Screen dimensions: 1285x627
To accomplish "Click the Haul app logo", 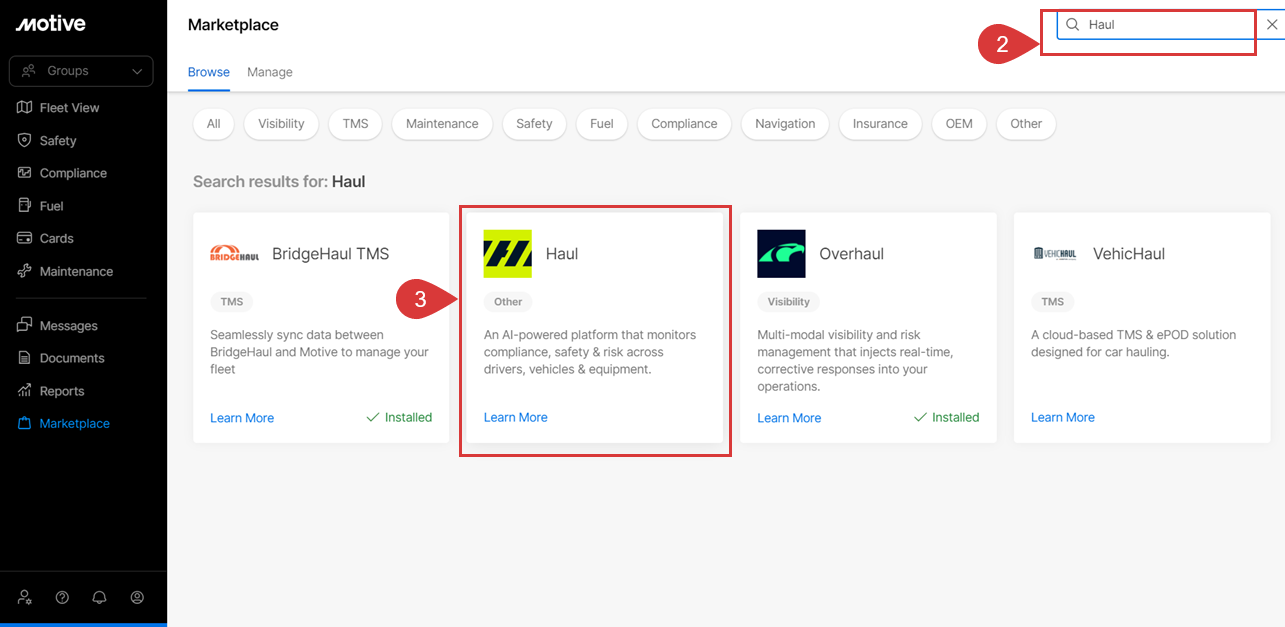I will click(508, 254).
